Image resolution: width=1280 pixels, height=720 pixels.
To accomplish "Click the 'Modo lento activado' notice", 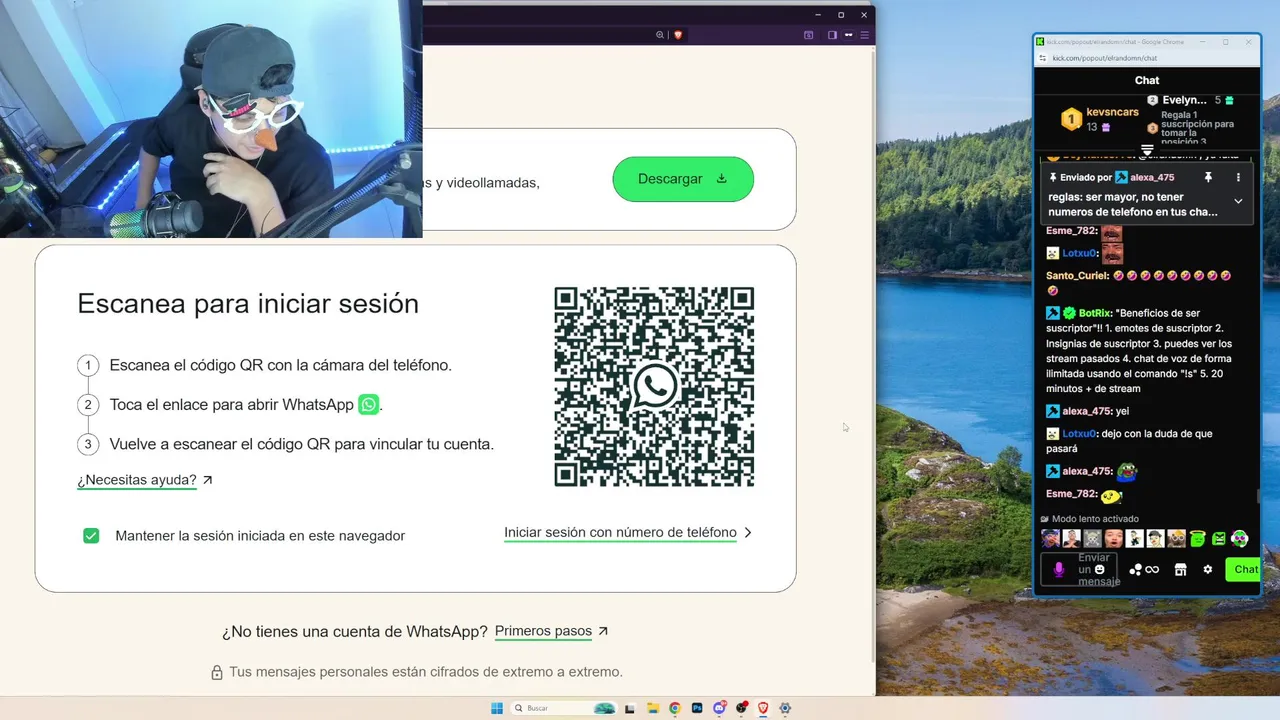I will (1089, 519).
